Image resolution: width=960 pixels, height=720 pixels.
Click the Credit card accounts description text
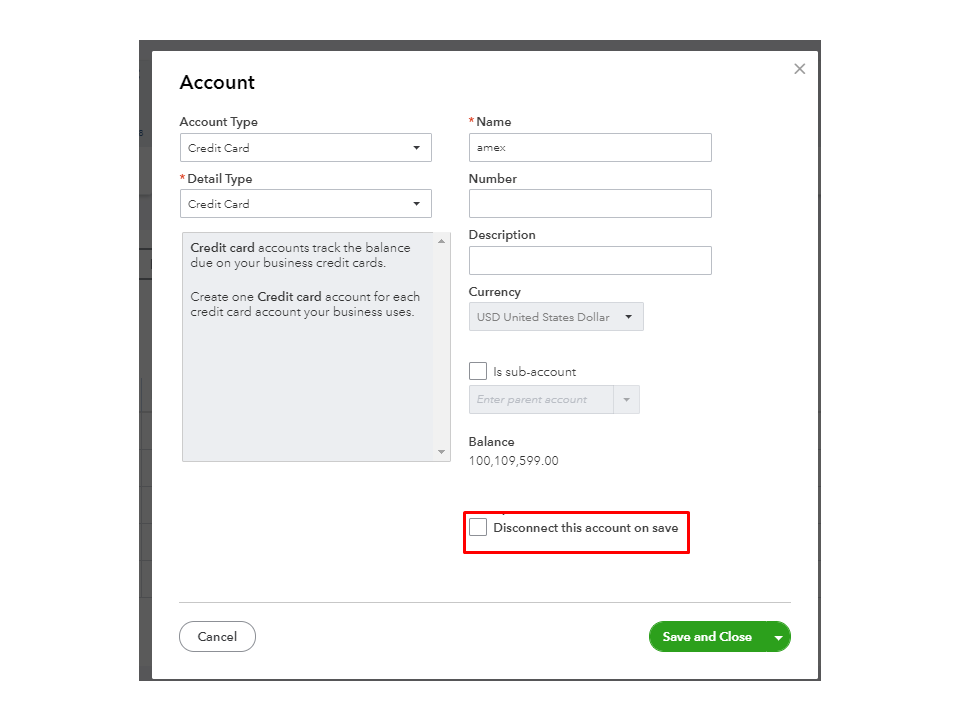click(x=300, y=255)
